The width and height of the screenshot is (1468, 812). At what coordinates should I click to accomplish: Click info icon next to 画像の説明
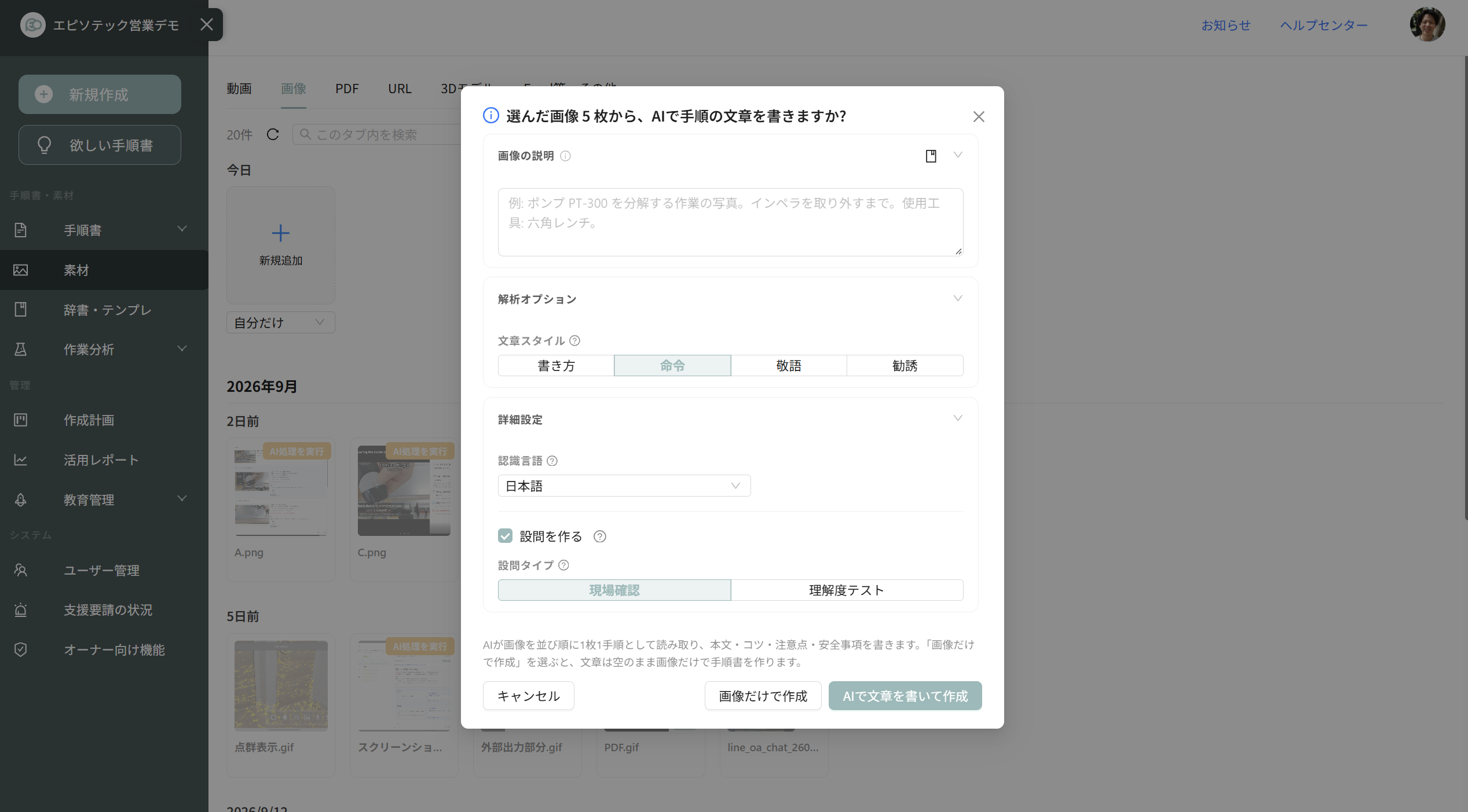566,156
